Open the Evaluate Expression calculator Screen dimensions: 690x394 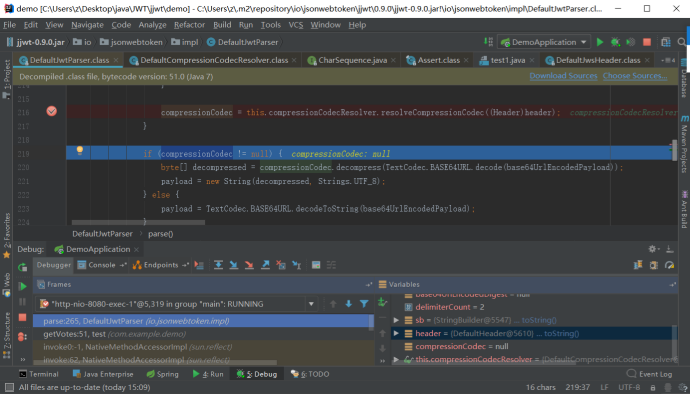click(316, 265)
